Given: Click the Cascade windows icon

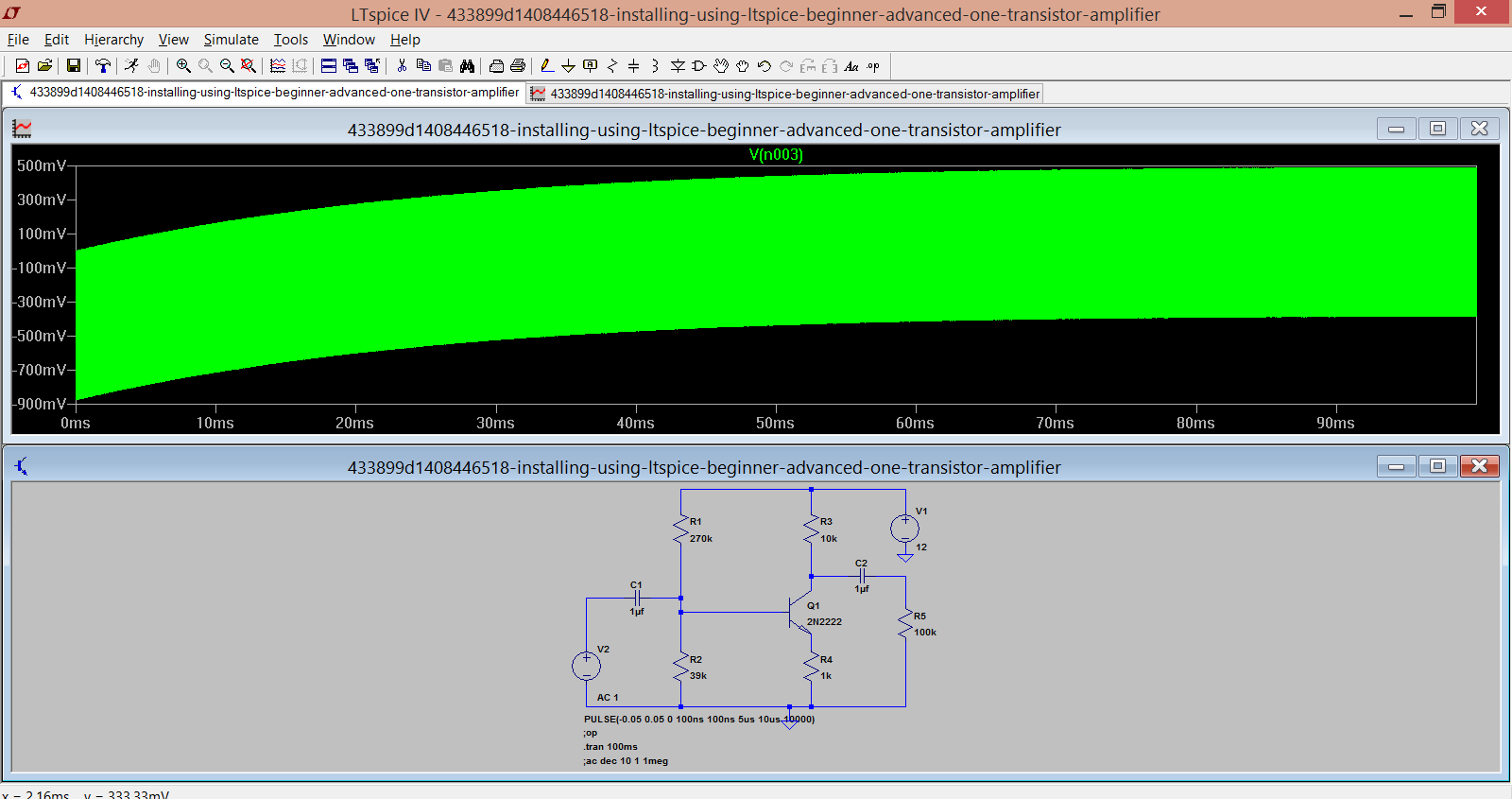Looking at the screenshot, I should coord(351,66).
